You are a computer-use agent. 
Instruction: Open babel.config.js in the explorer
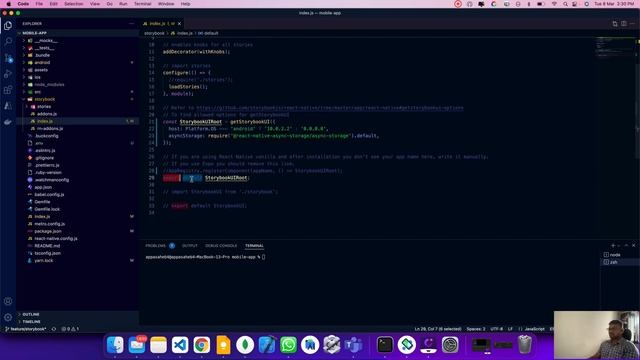coord(49,194)
